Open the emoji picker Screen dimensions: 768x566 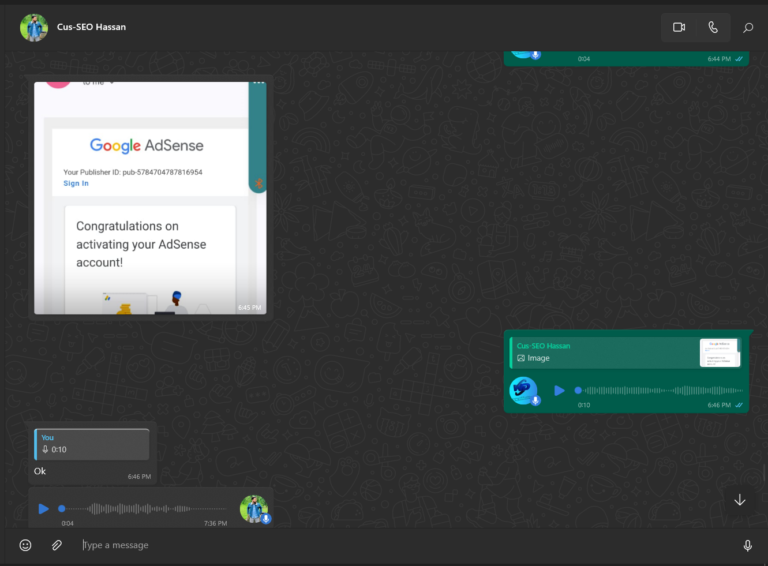(x=26, y=545)
